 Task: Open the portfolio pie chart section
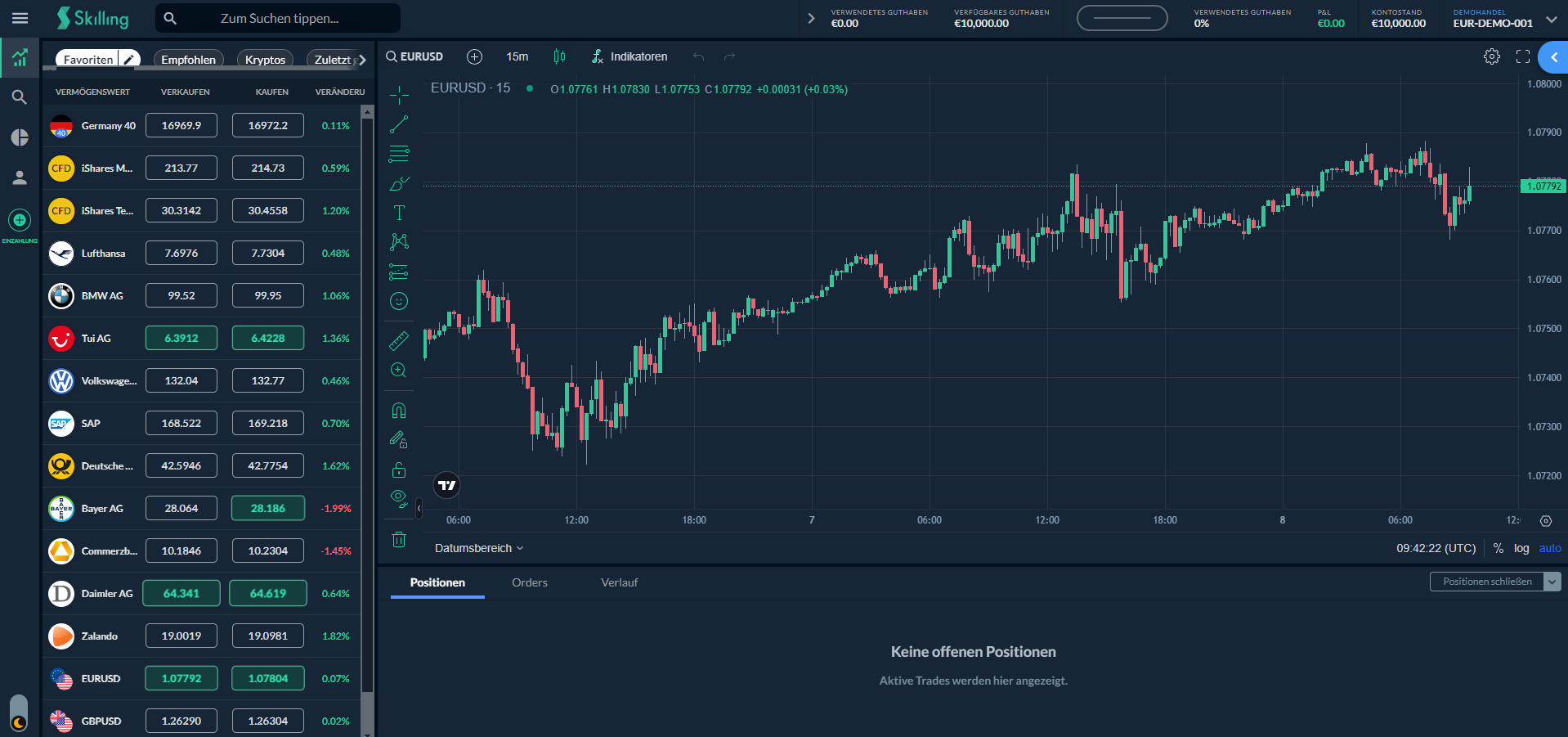click(20, 137)
